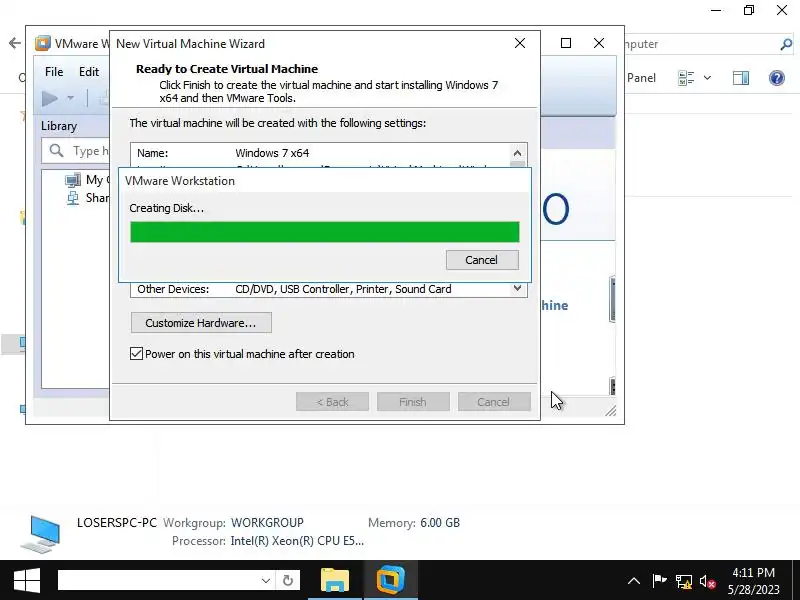Open Explorer help icon

(x=777, y=78)
